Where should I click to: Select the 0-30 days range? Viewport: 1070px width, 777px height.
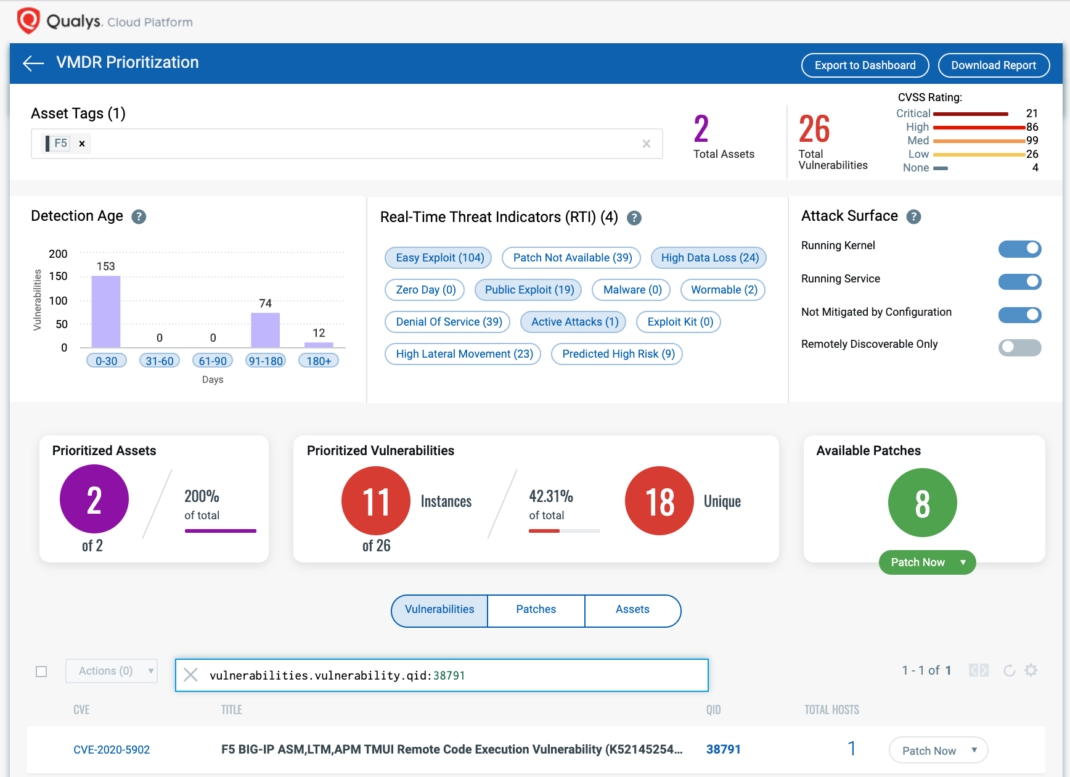106,361
